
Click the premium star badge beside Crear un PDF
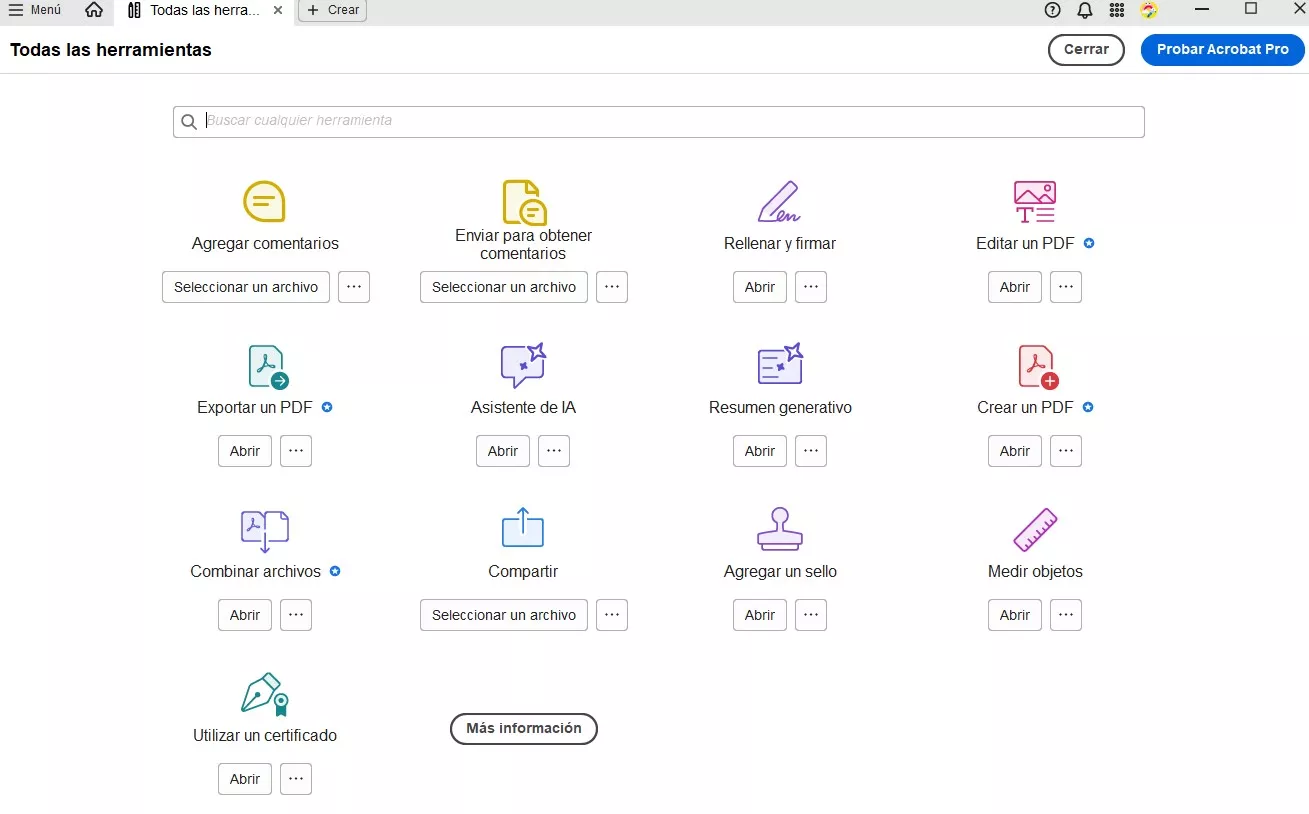pyautogui.click(x=1088, y=407)
